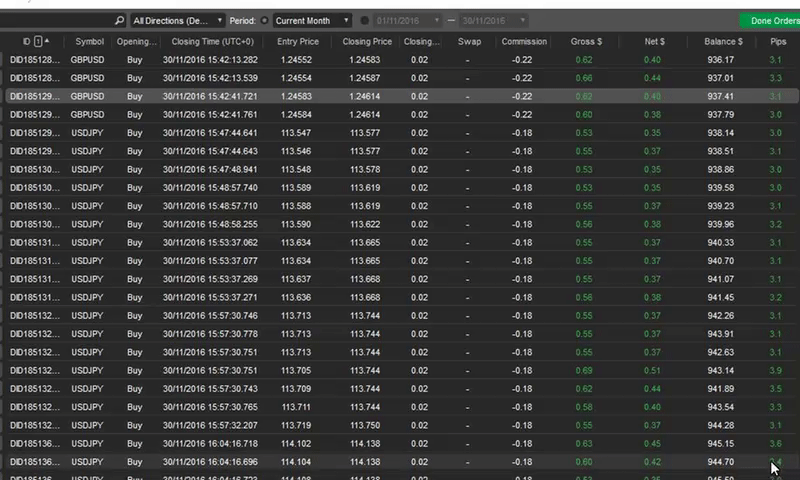Click commission -0.22 in the 937.79 balance row
This screenshot has width=800, height=480.
(x=522, y=115)
